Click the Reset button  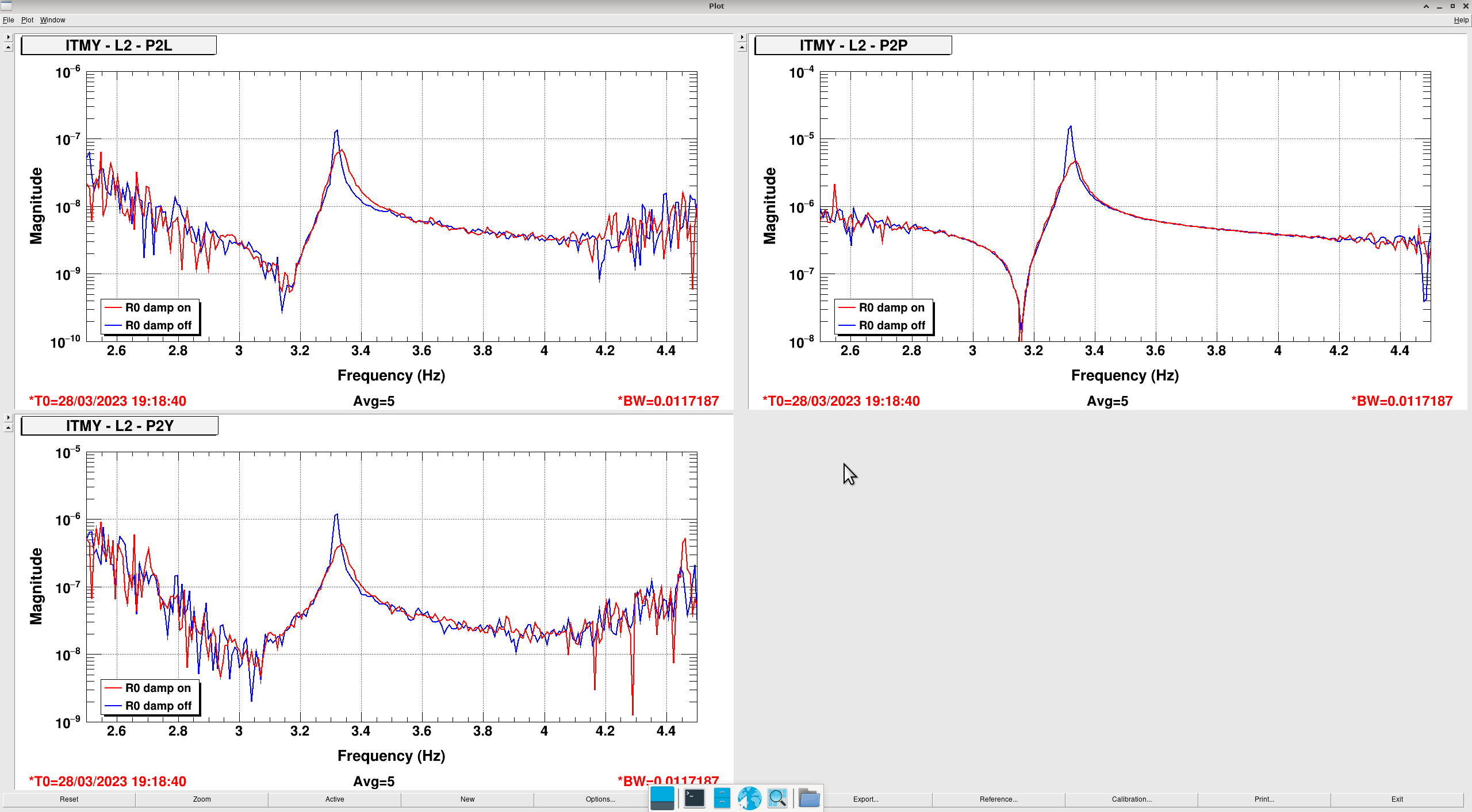pos(69,799)
